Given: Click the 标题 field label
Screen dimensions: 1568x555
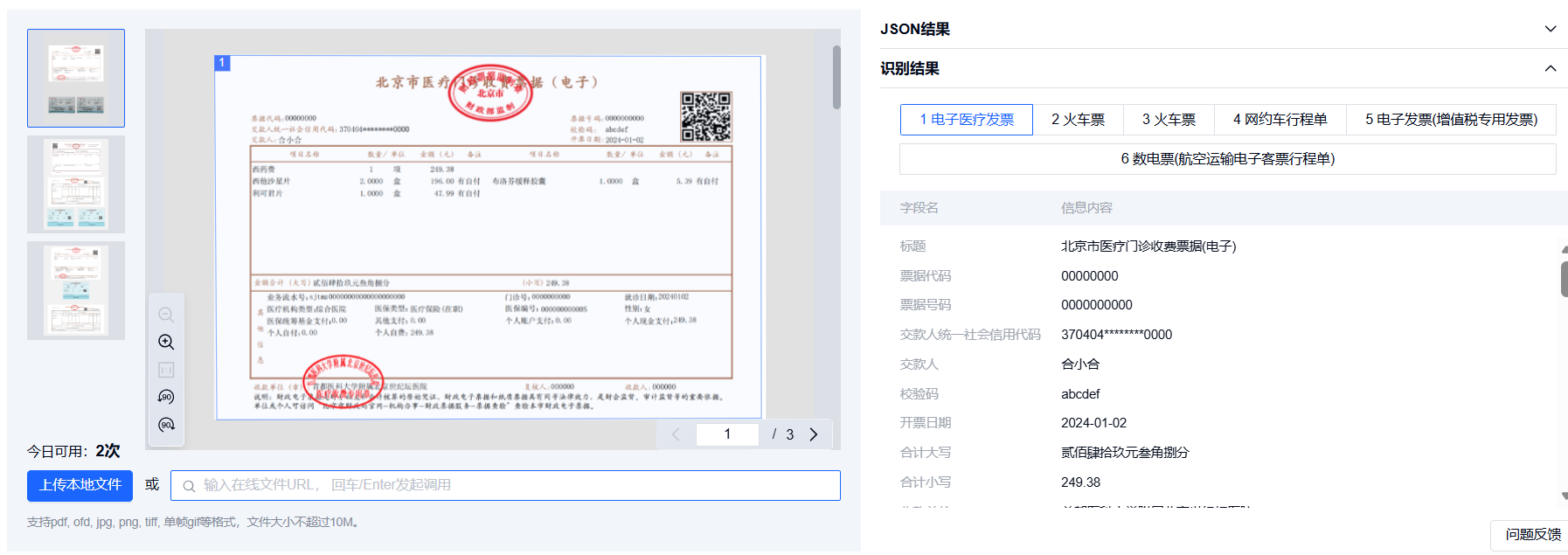Looking at the screenshot, I should tap(913, 246).
